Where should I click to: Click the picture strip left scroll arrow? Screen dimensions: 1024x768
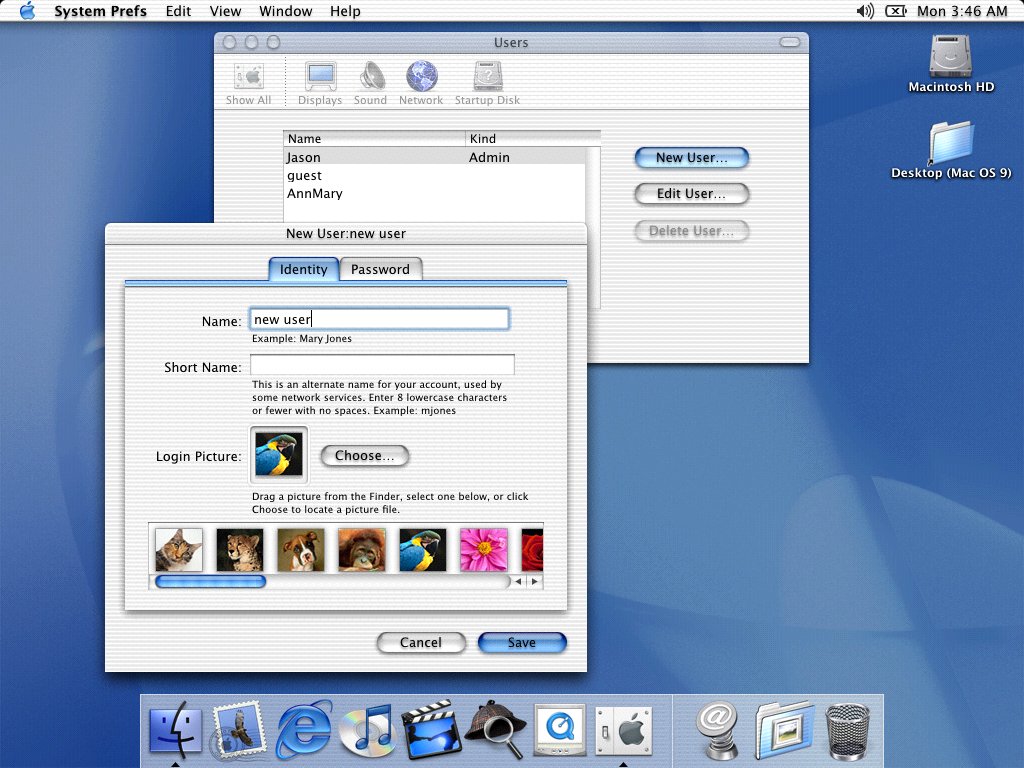(x=519, y=581)
